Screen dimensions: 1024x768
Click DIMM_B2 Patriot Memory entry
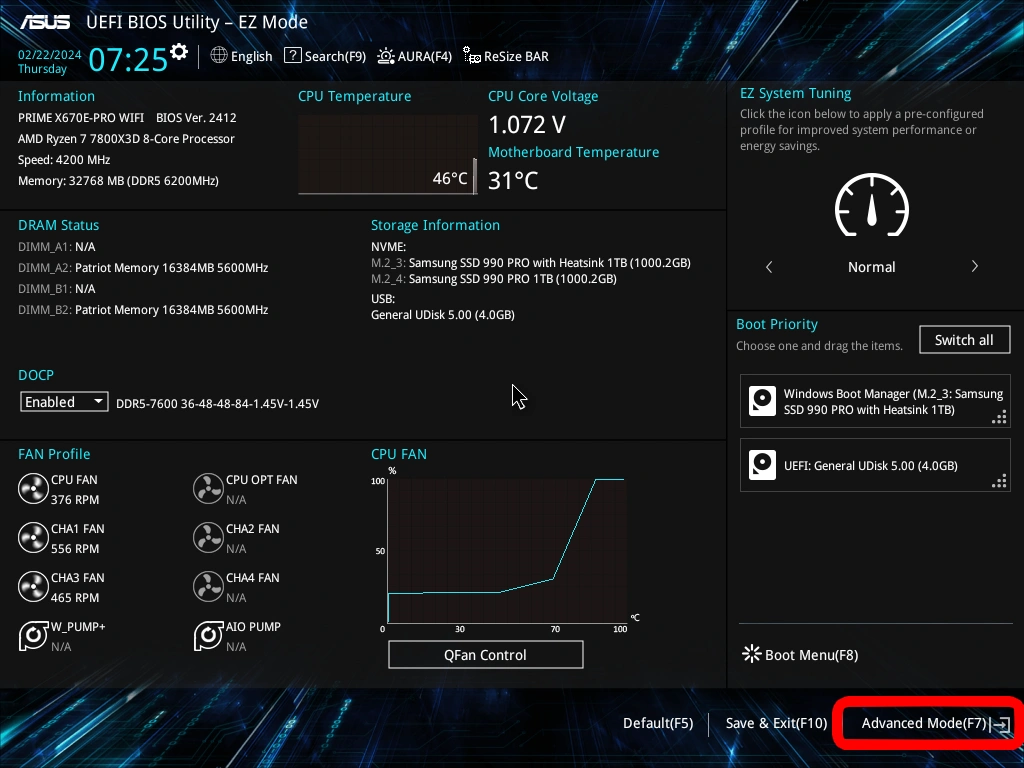[x=143, y=310]
